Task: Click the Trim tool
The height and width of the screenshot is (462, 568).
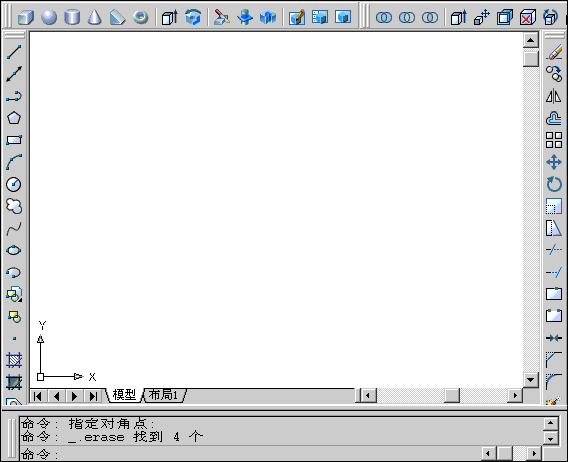Action: pos(554,250)
